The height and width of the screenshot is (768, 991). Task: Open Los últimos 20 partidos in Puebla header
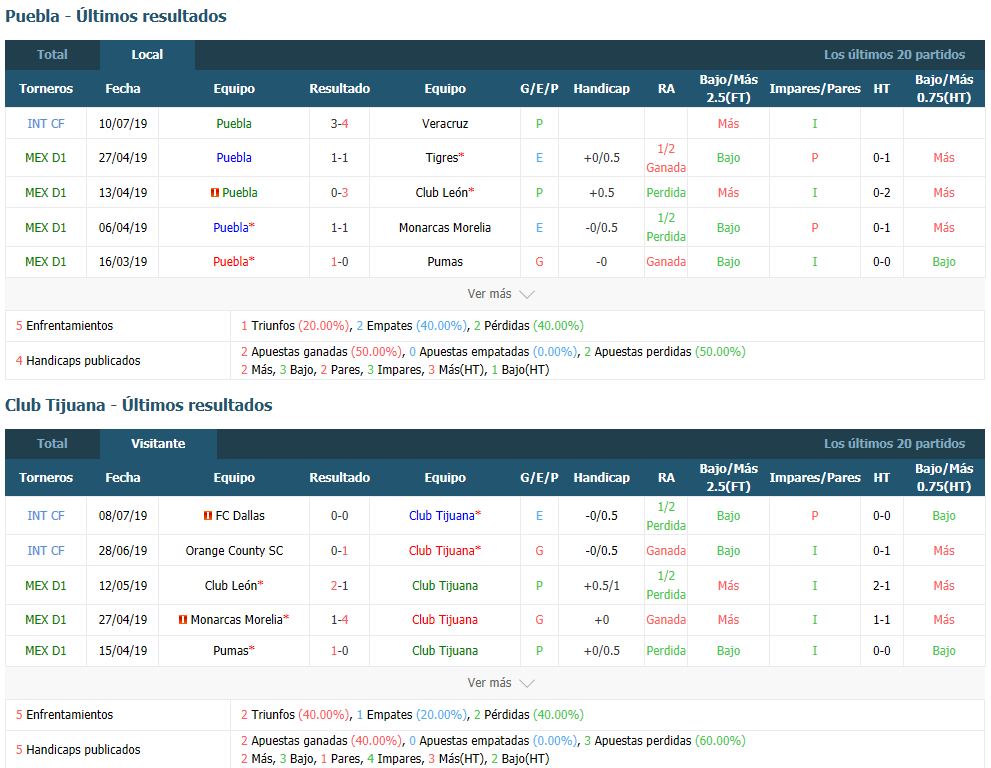click(x=894, y=55)
